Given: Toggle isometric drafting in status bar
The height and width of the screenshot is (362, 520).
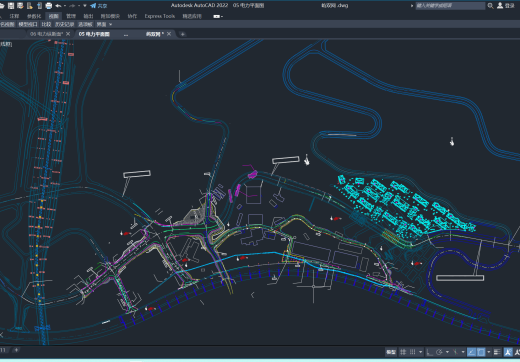Looking at the screenshot, I should pos(455,352).
